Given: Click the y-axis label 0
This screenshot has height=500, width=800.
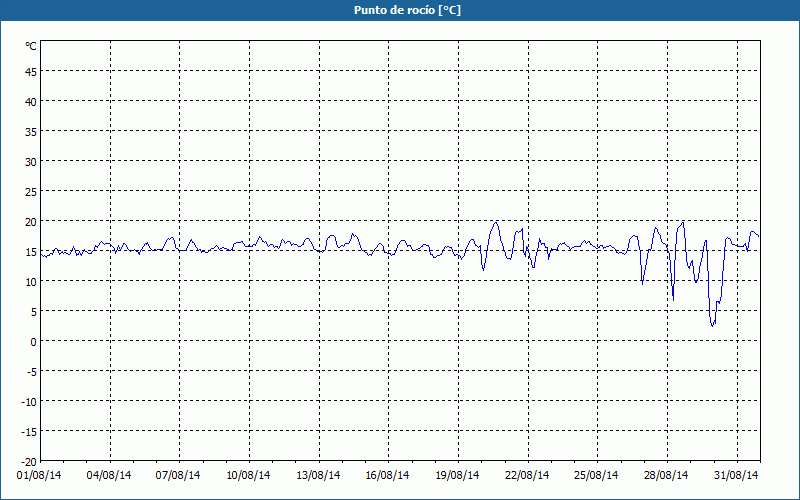Looking at the screenshot, I should click(34, 342).
